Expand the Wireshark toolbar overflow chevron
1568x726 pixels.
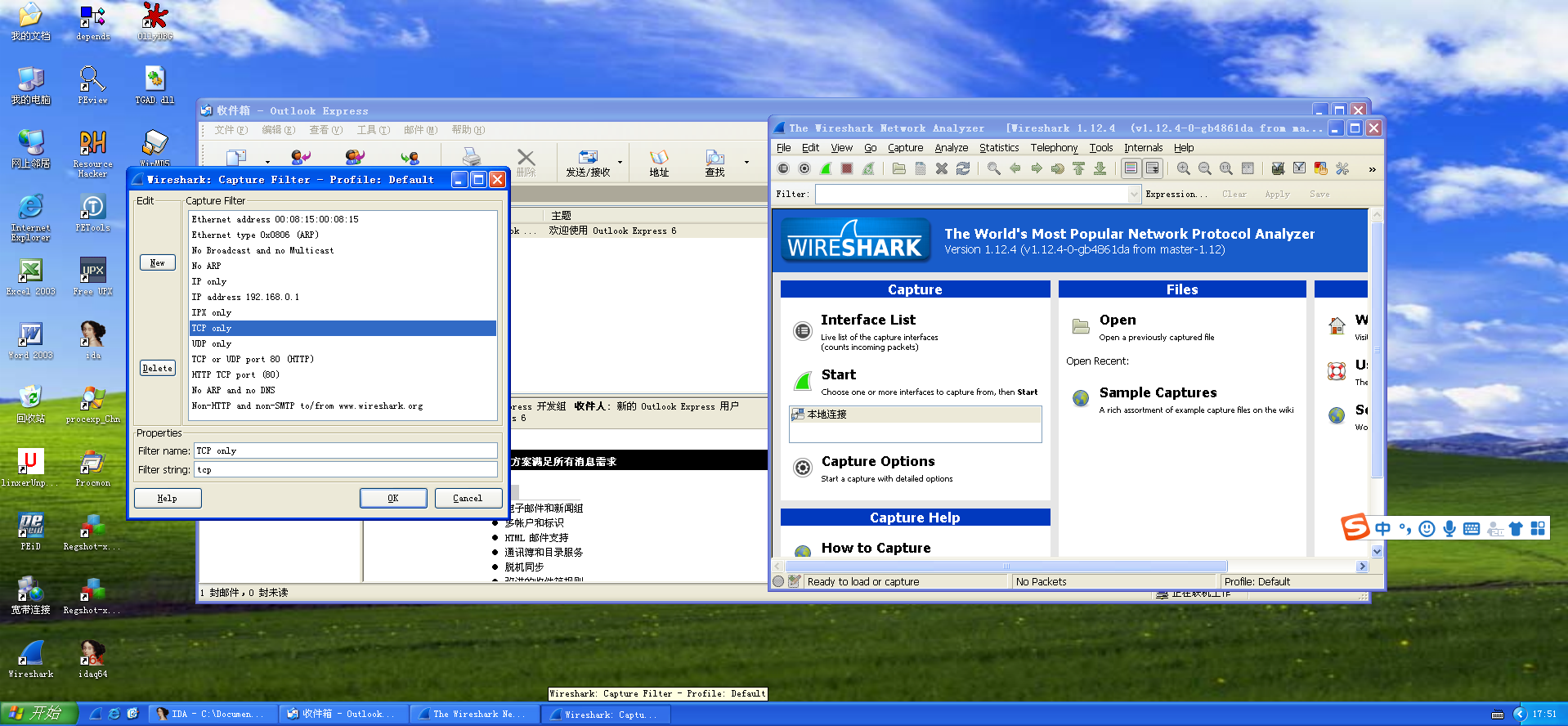pos(1372,169)
